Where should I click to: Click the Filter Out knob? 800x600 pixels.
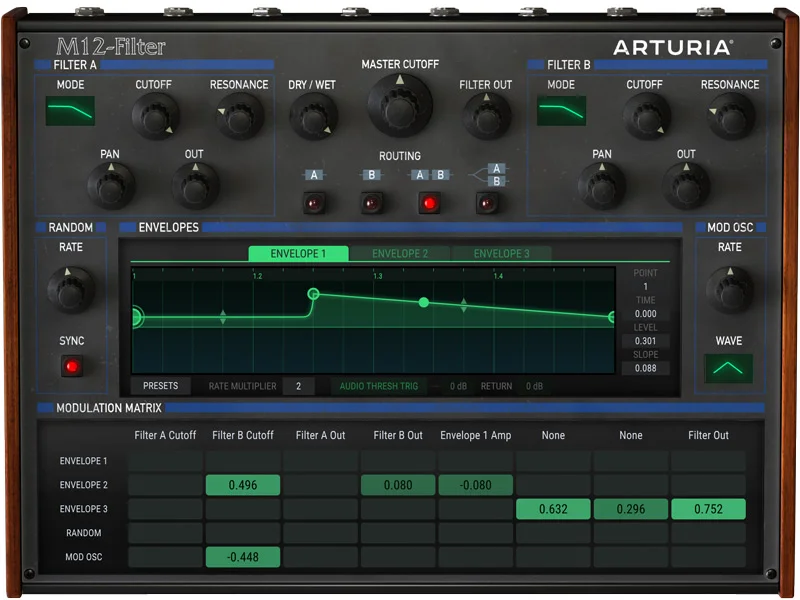[x=486, y=116]
